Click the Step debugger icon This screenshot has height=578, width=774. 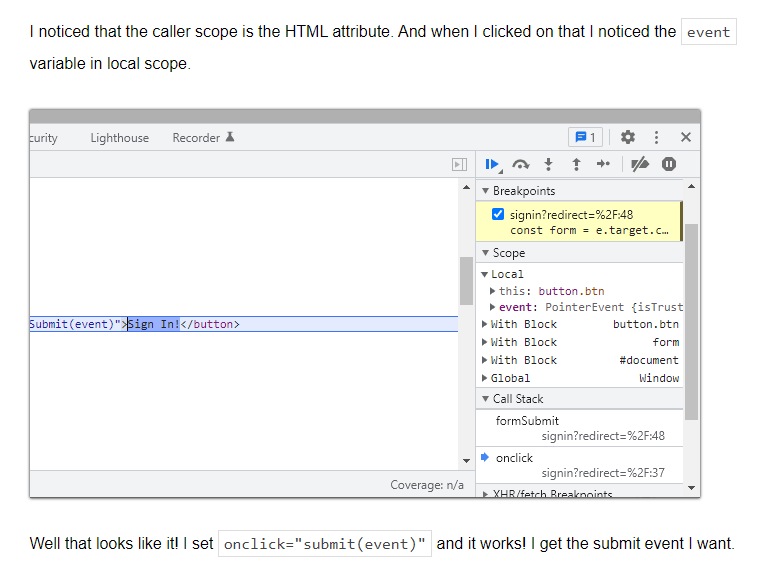coord(603,164)
